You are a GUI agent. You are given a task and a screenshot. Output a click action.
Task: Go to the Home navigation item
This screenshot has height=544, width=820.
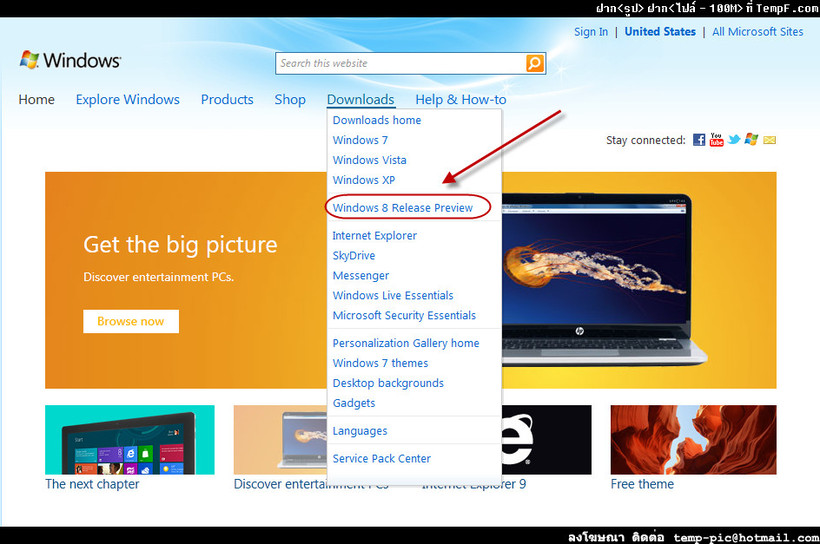tap(37, 99)
